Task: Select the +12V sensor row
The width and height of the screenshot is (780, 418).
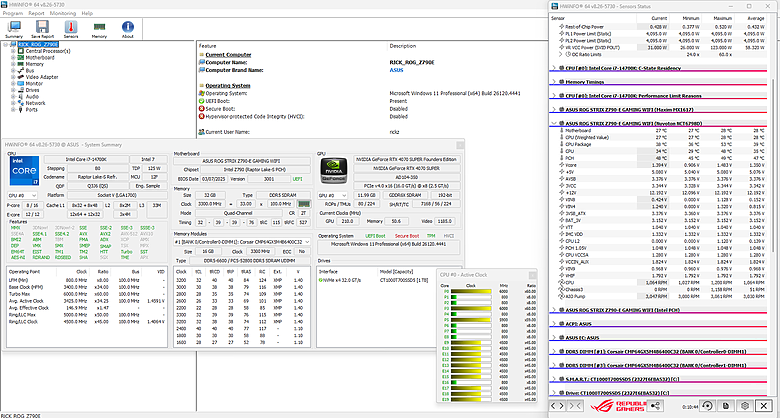Action: point(660,192)
